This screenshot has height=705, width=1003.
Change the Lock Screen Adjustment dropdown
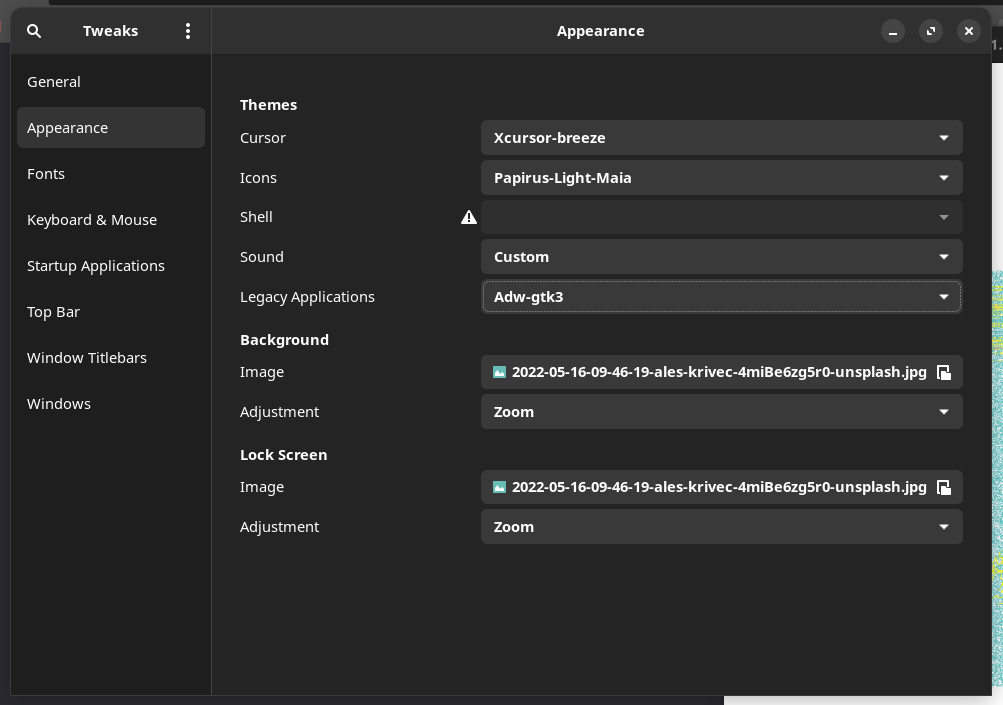click(x=721, y=527)
